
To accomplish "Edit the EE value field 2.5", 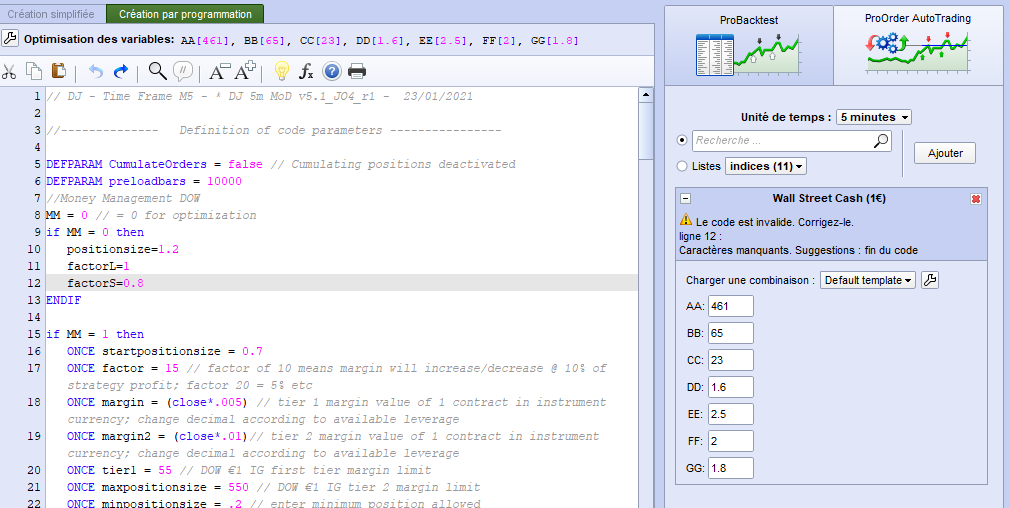I will [730, 415].
